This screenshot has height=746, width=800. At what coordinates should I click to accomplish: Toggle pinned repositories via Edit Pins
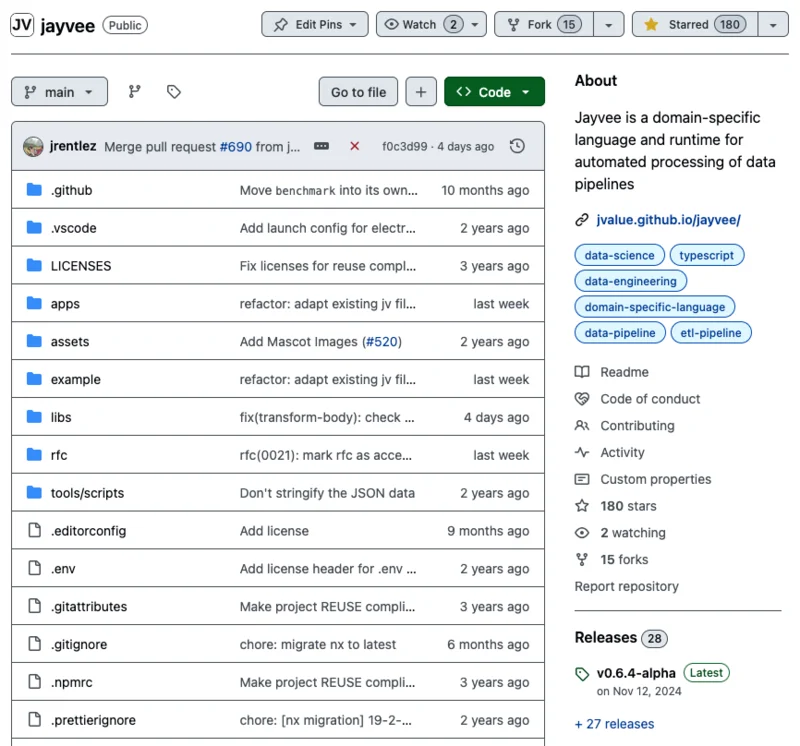coord(314,24)
